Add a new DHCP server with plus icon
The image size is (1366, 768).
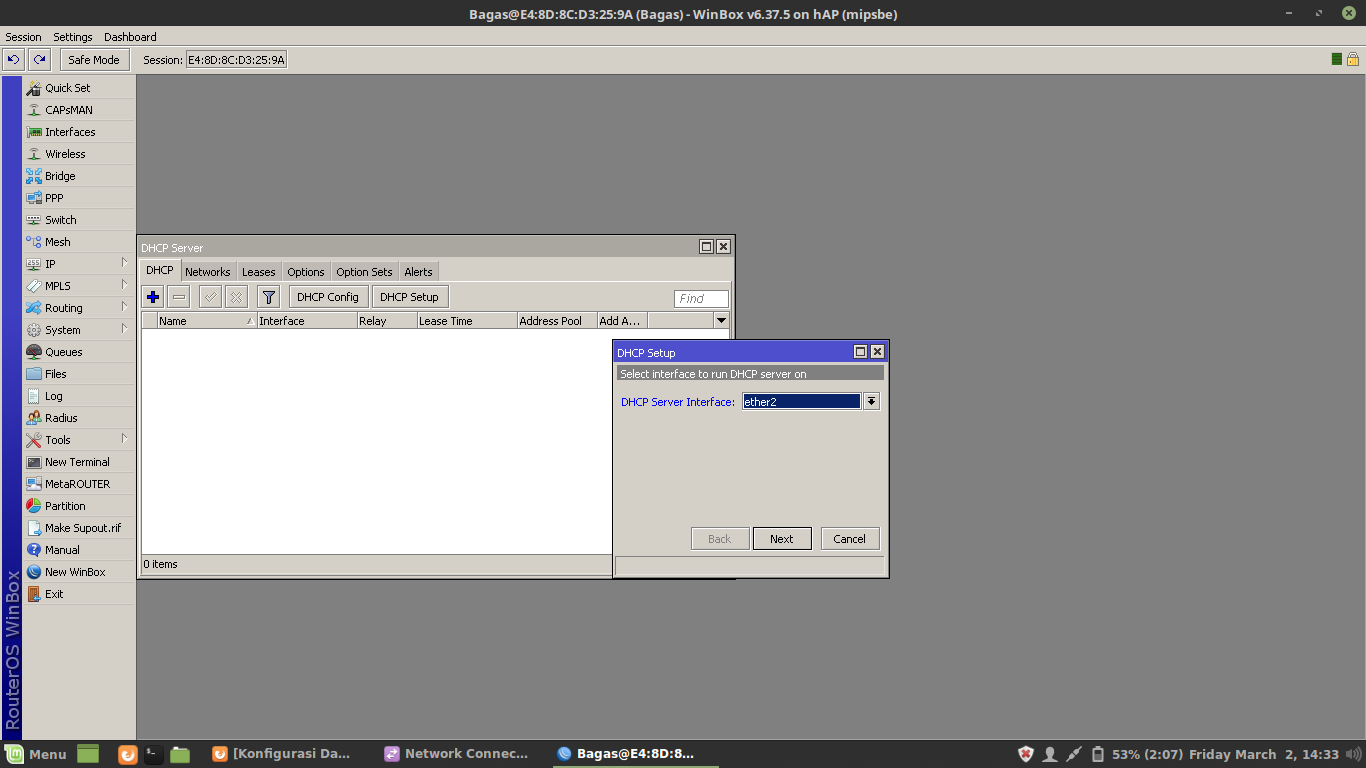[x=153, y=297]
